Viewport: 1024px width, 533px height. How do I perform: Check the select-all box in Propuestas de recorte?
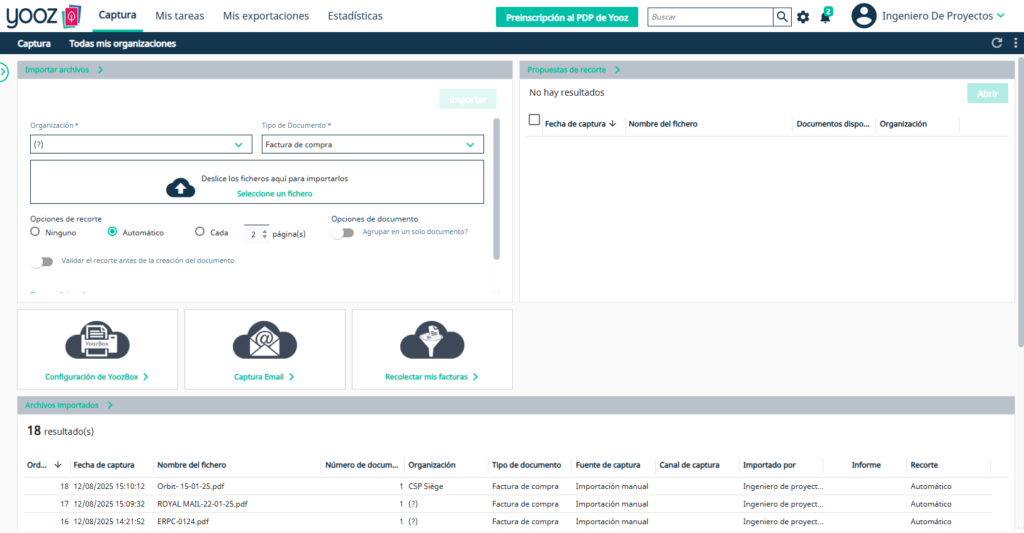[534, 120]
